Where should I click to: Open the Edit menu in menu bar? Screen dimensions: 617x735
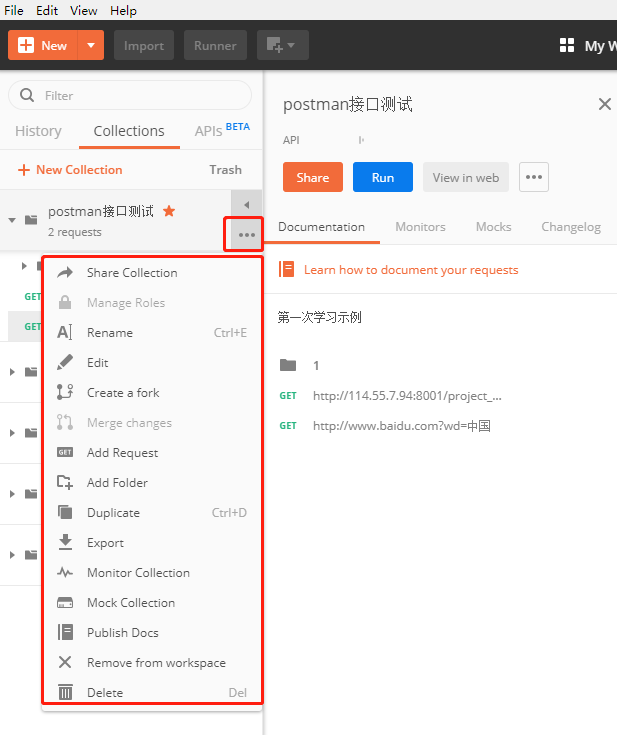click(47, 10)
